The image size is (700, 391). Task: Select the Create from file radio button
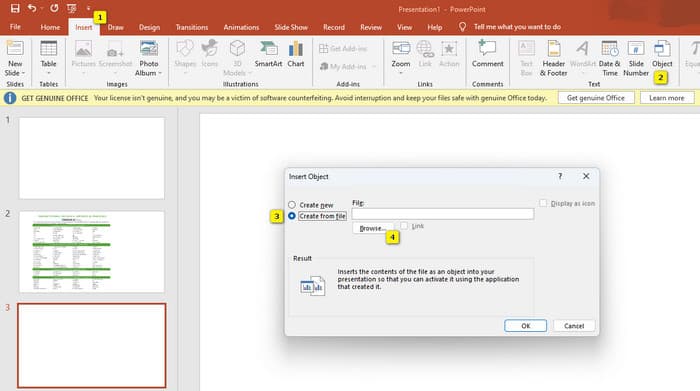click(292, 216)
